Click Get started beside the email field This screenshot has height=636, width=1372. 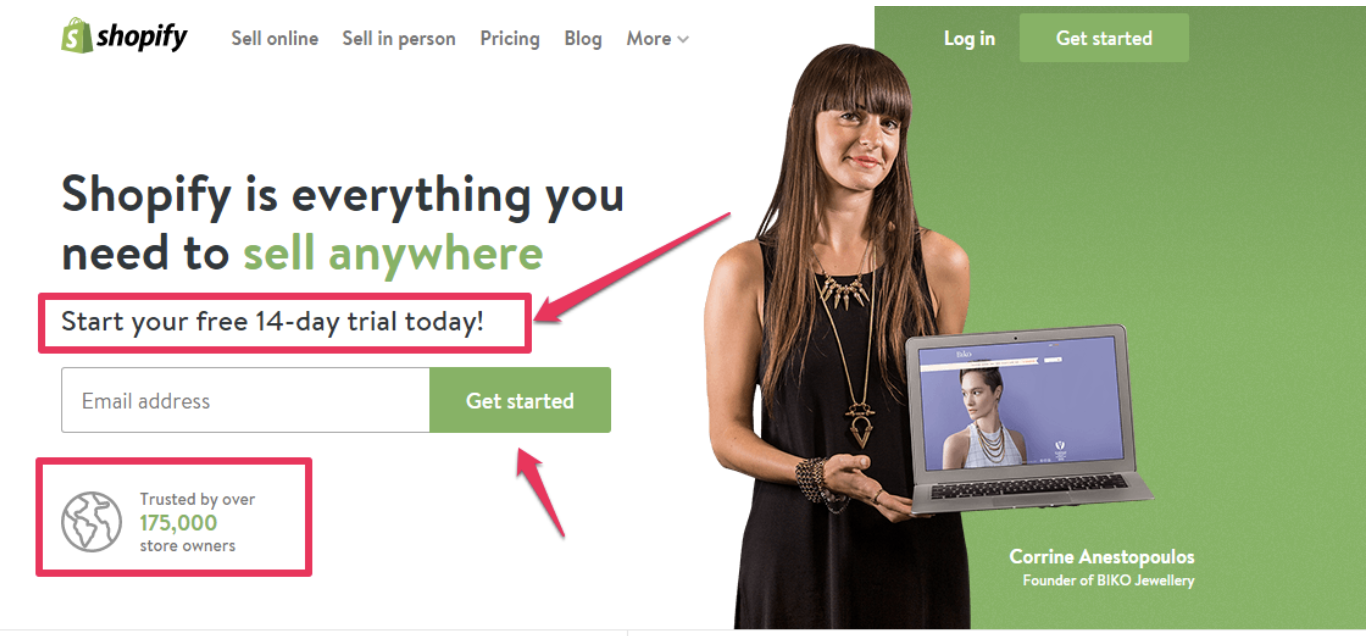tap(520, 400)
